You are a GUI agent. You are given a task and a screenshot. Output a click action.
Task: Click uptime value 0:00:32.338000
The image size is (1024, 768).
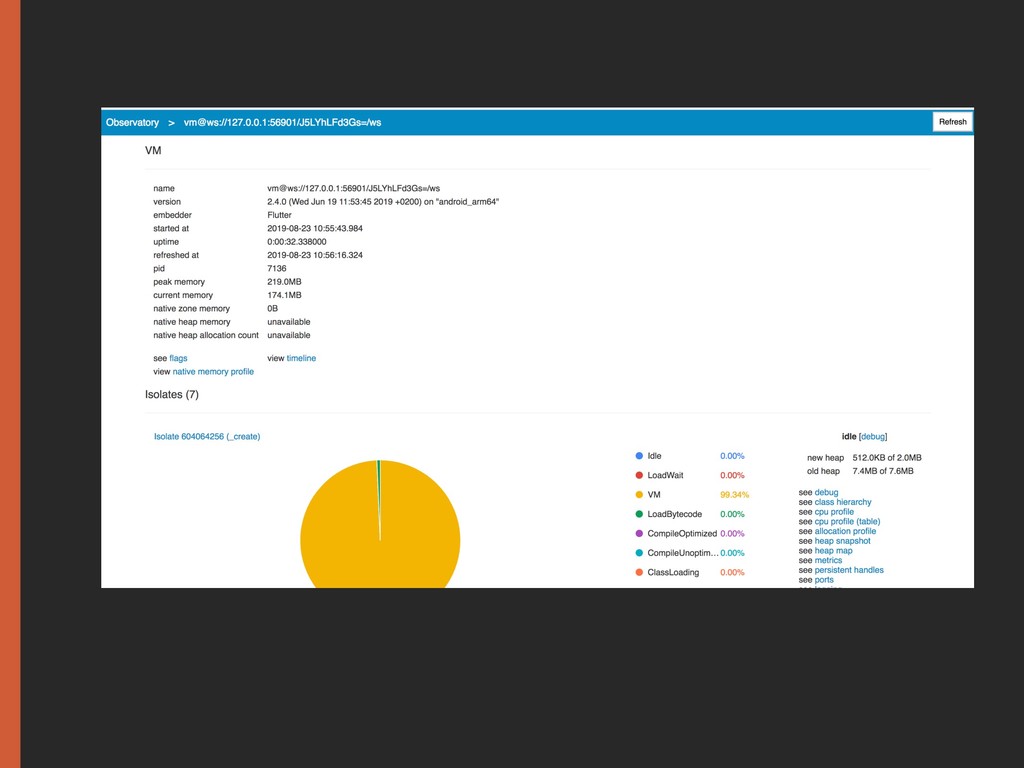tap(296, 242)
